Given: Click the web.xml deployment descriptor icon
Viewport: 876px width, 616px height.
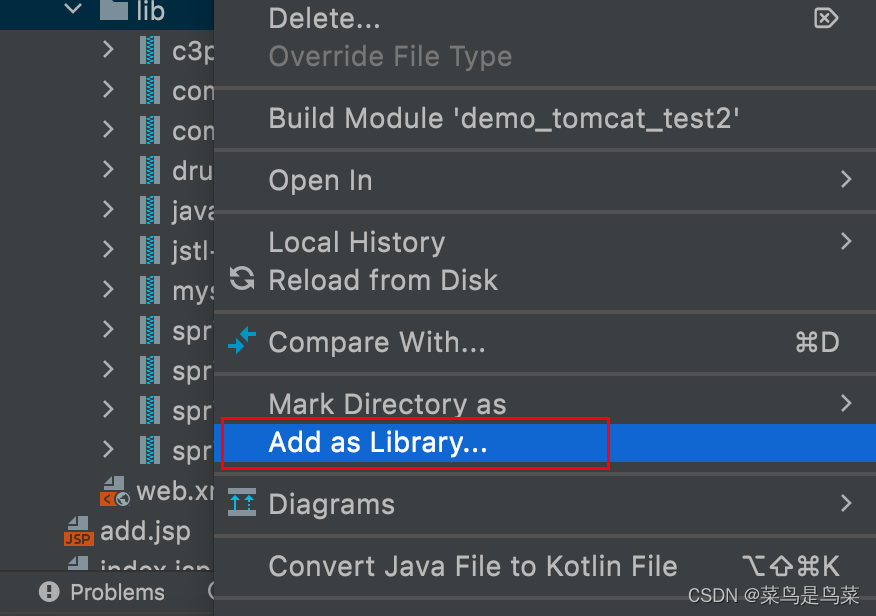Looking at the screenshot, I should coord(113,491).
